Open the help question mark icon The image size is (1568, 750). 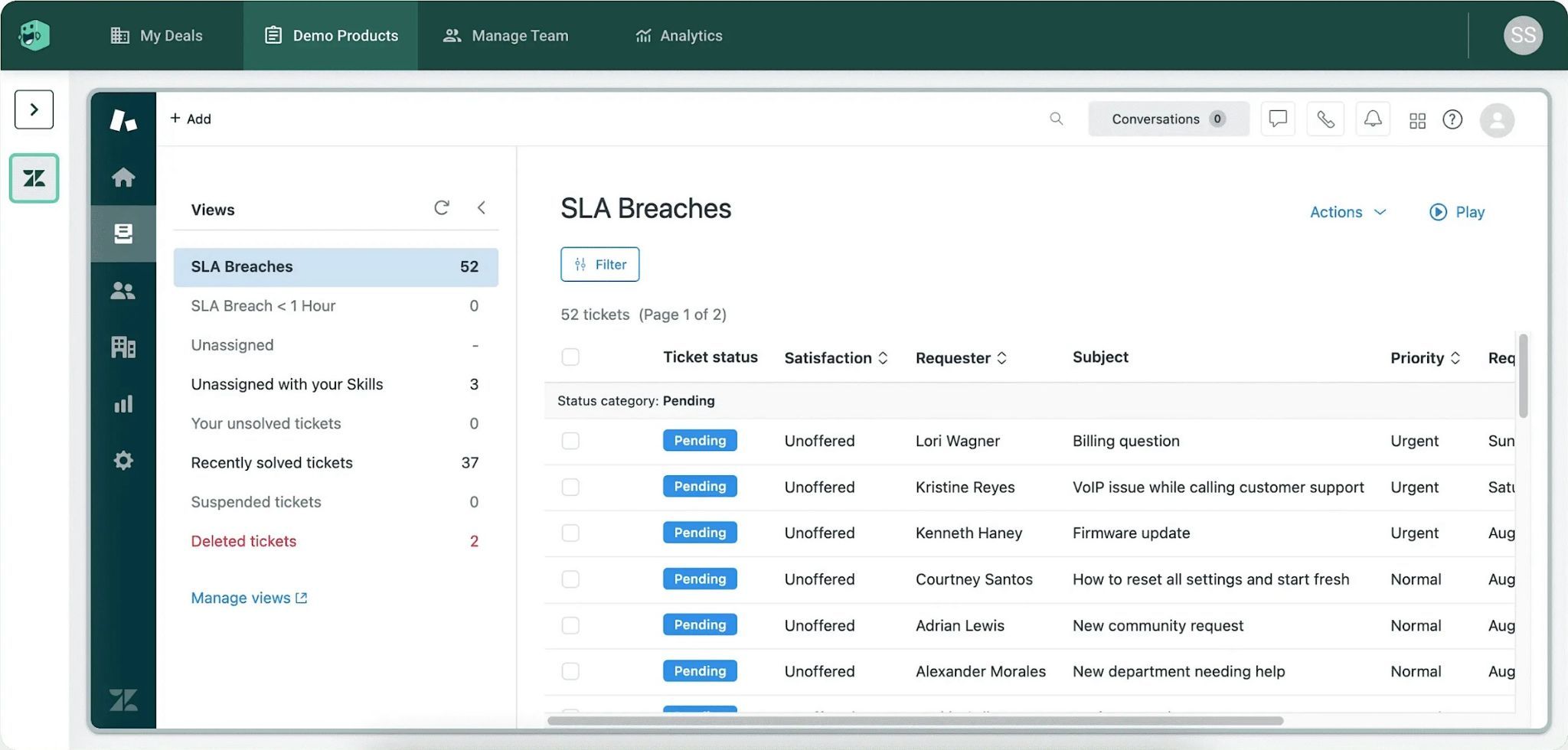(x=1452, y=119)
